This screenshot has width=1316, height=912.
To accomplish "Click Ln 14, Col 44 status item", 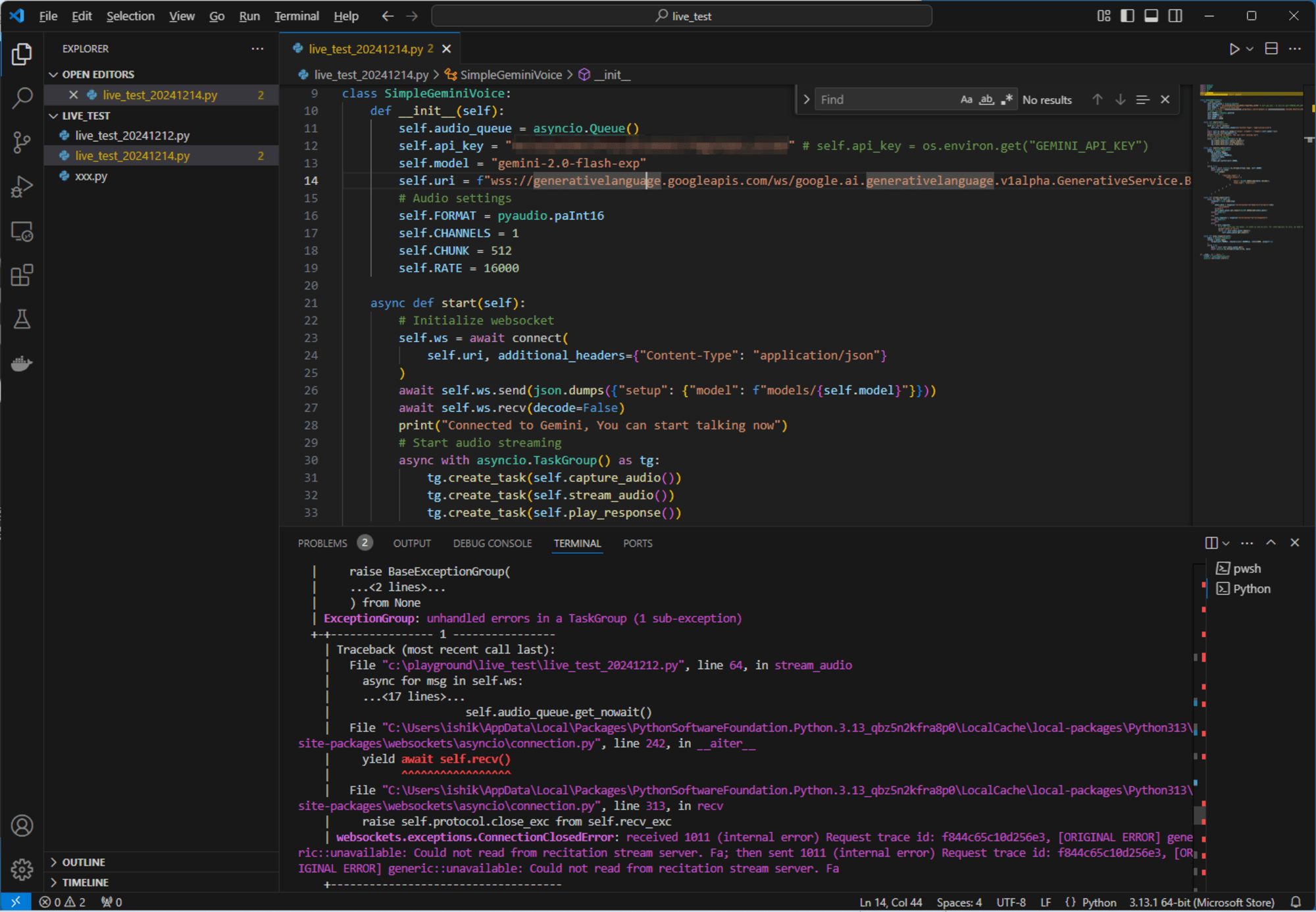I will point(890,902).
